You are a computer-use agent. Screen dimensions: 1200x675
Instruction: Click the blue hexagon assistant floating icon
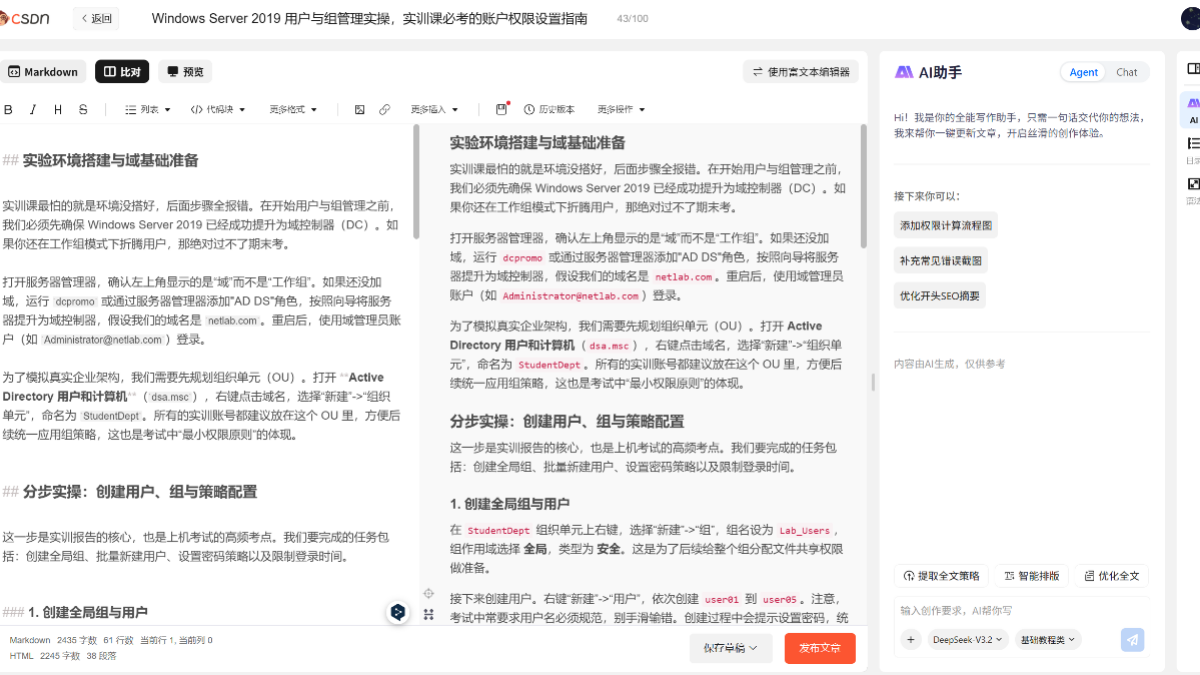click(x=398, y=612)
